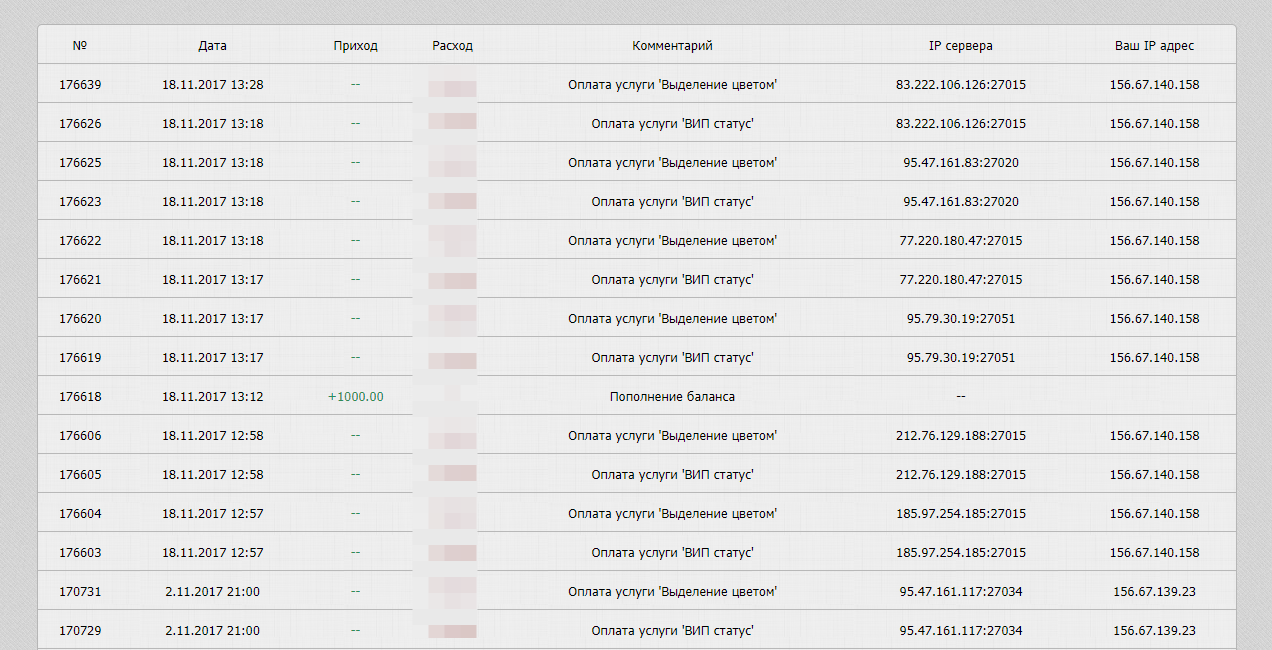1272x650 pixels.
Task: Select transaction number 176604
Action: [x=80, y=514]
